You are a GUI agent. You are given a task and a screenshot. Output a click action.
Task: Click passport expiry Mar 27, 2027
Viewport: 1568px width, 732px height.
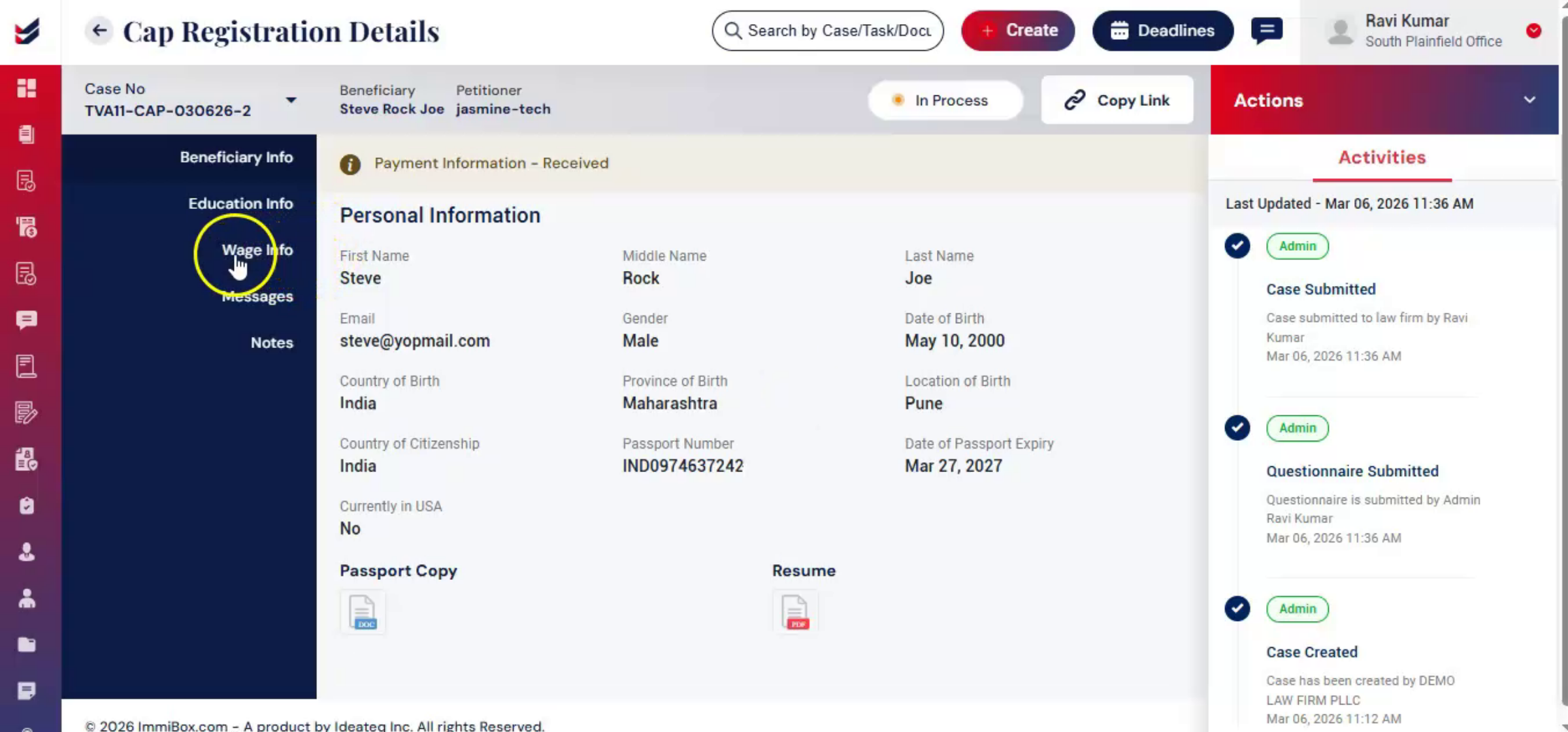click(x=953, y=466)
